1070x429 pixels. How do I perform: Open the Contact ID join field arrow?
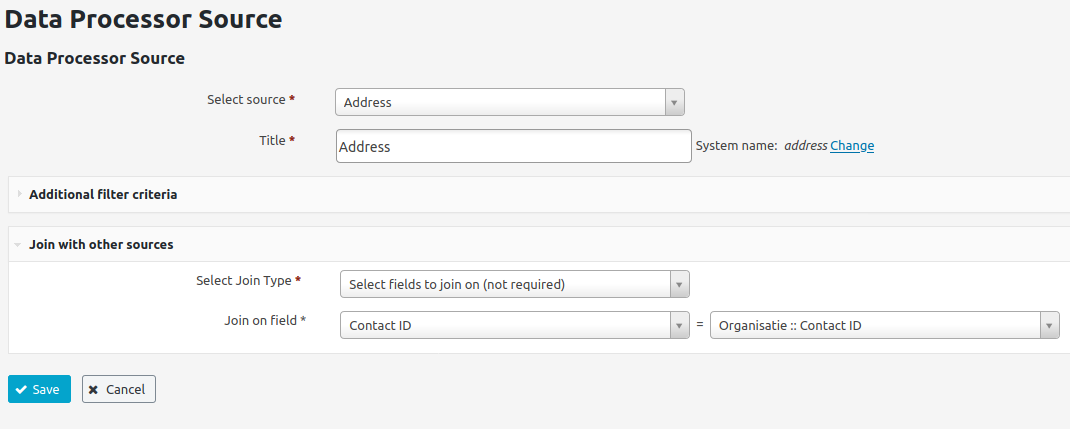pyautogui.click(x=680, y=325)
